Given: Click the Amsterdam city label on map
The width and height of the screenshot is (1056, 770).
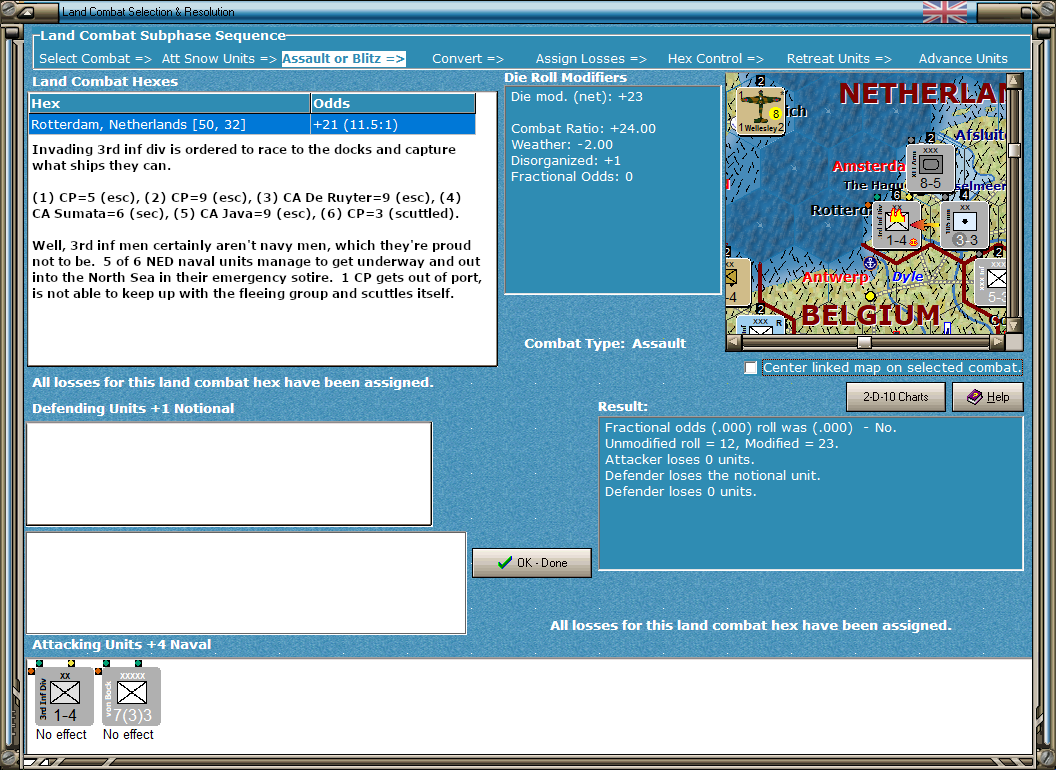Looking at the screenshot, I should [x=869, y=166].
